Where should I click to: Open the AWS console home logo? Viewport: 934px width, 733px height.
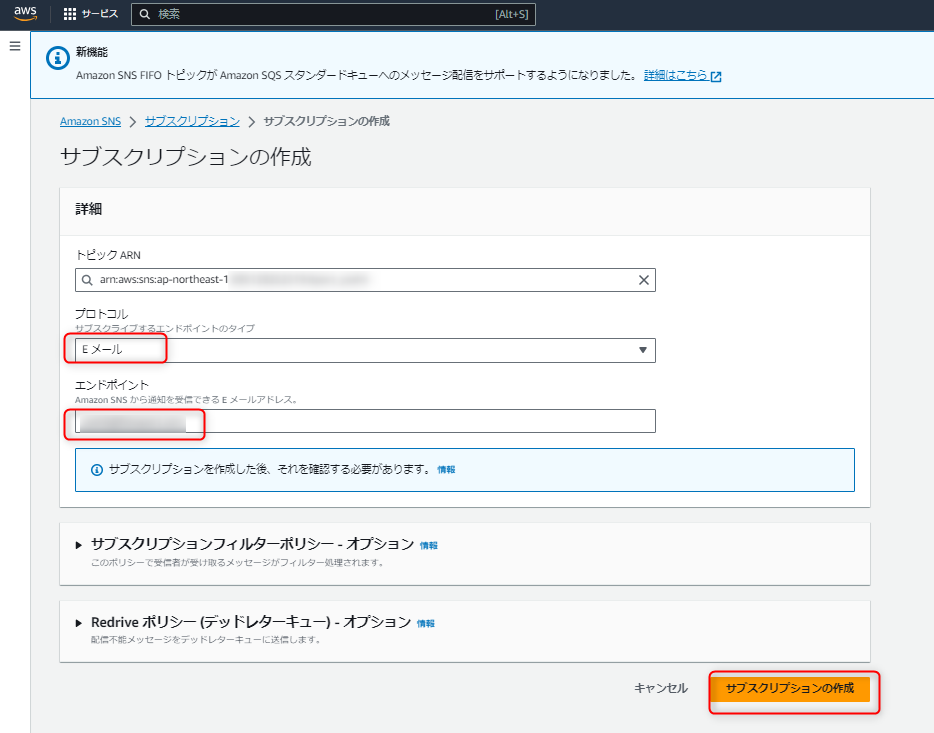click(x=25, y=13)
